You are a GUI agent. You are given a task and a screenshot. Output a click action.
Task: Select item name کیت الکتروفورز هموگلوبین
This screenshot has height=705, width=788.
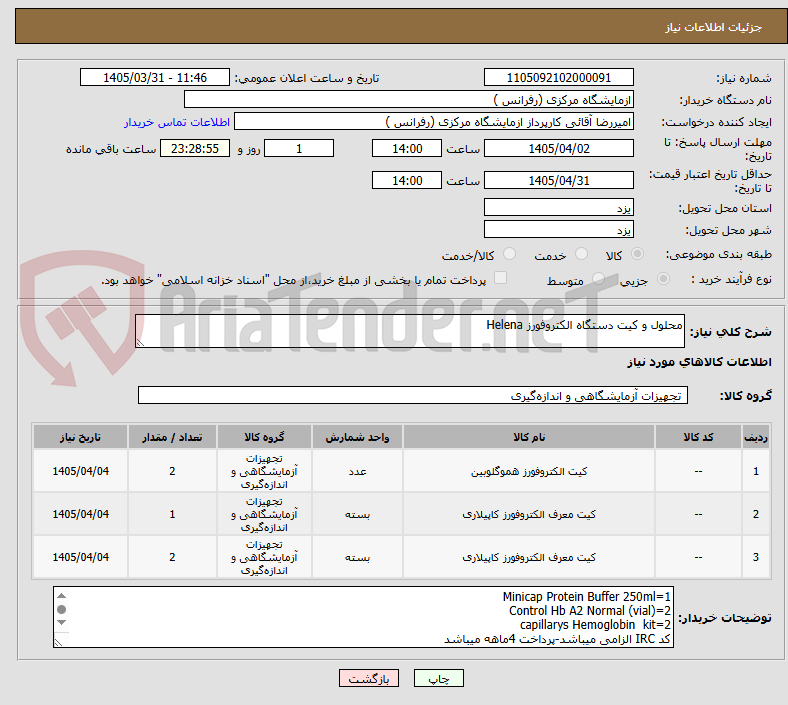(529, 471)
